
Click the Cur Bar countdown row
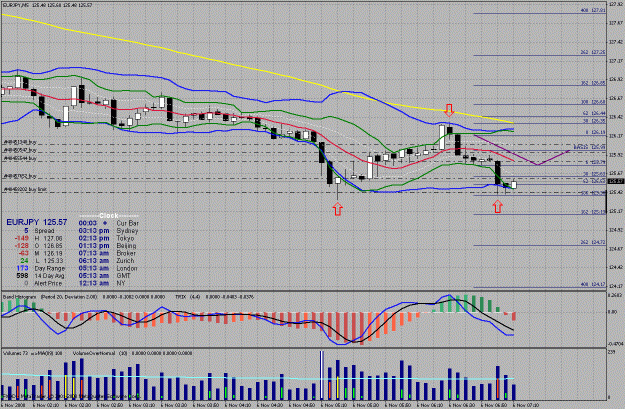point(108,223)
